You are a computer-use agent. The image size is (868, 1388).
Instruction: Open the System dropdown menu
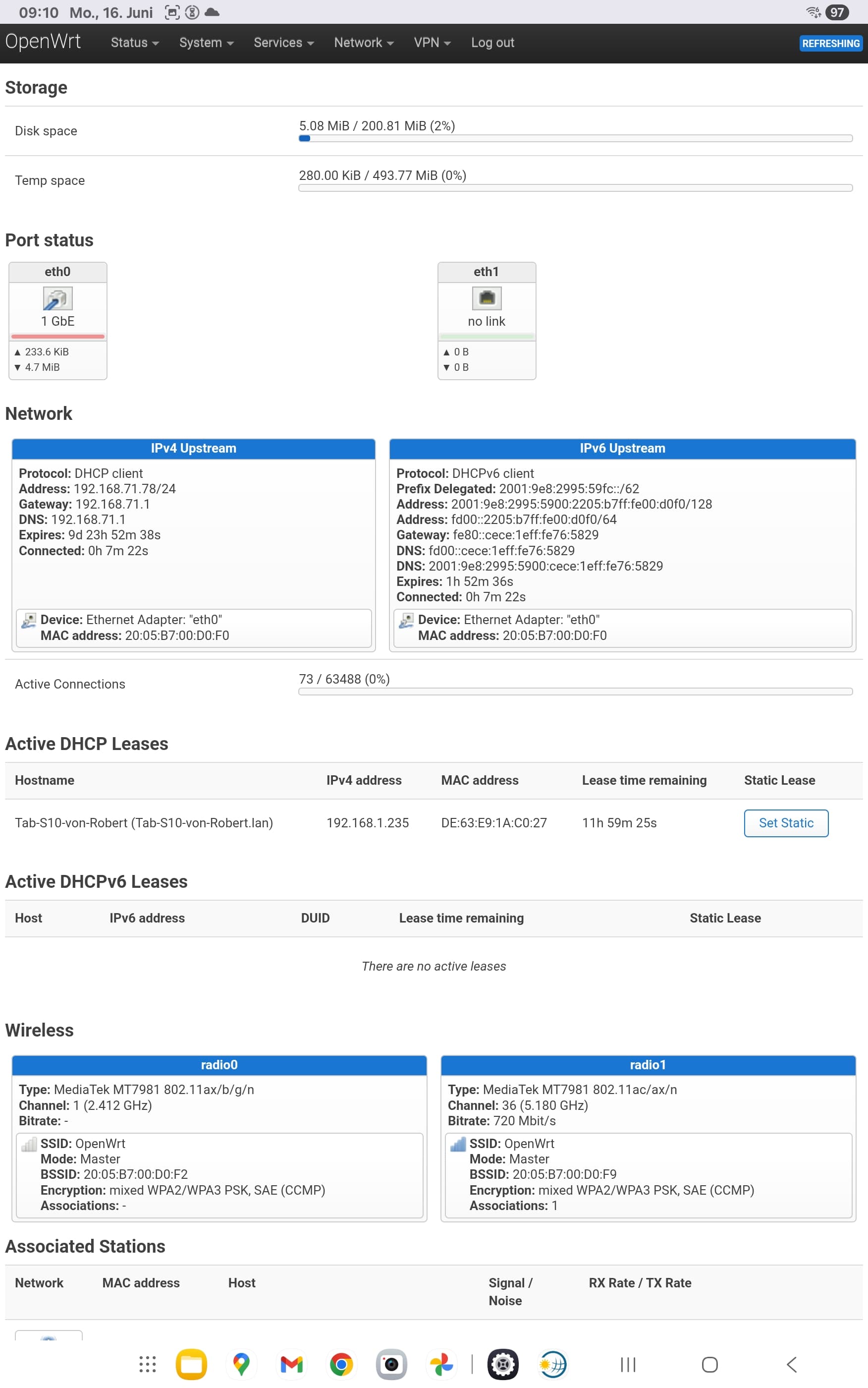206,43
